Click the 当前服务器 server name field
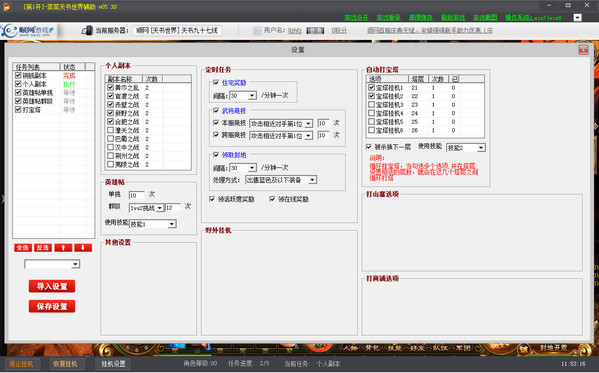Screen dimensions: 599x373 coord(177,31)
